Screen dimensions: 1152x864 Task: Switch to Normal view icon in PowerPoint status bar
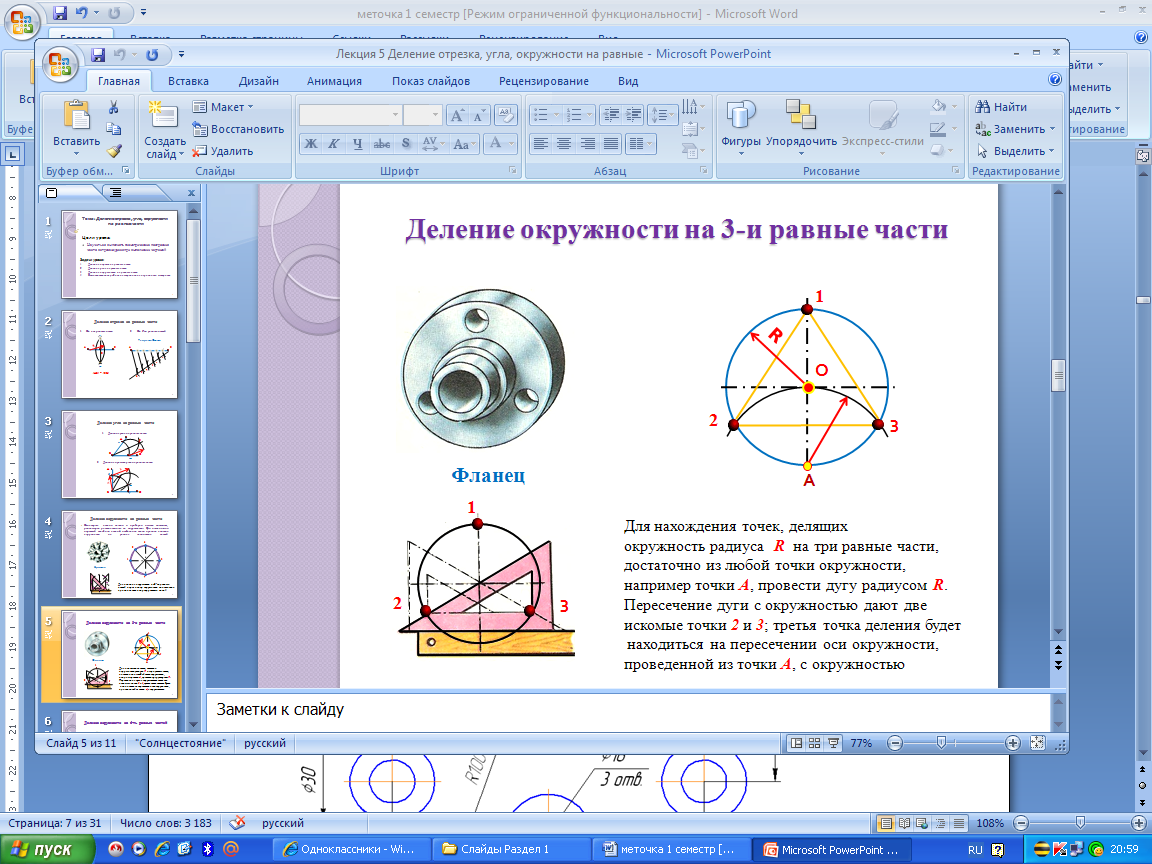[796, 744]
